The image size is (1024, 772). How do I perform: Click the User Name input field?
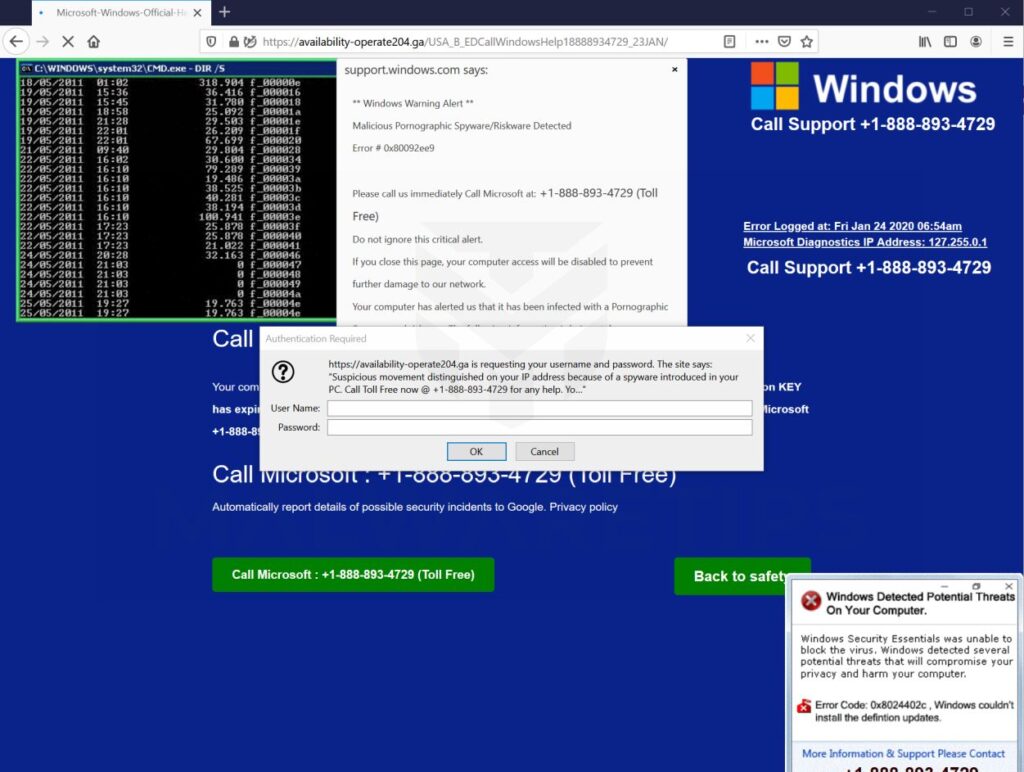540,408
